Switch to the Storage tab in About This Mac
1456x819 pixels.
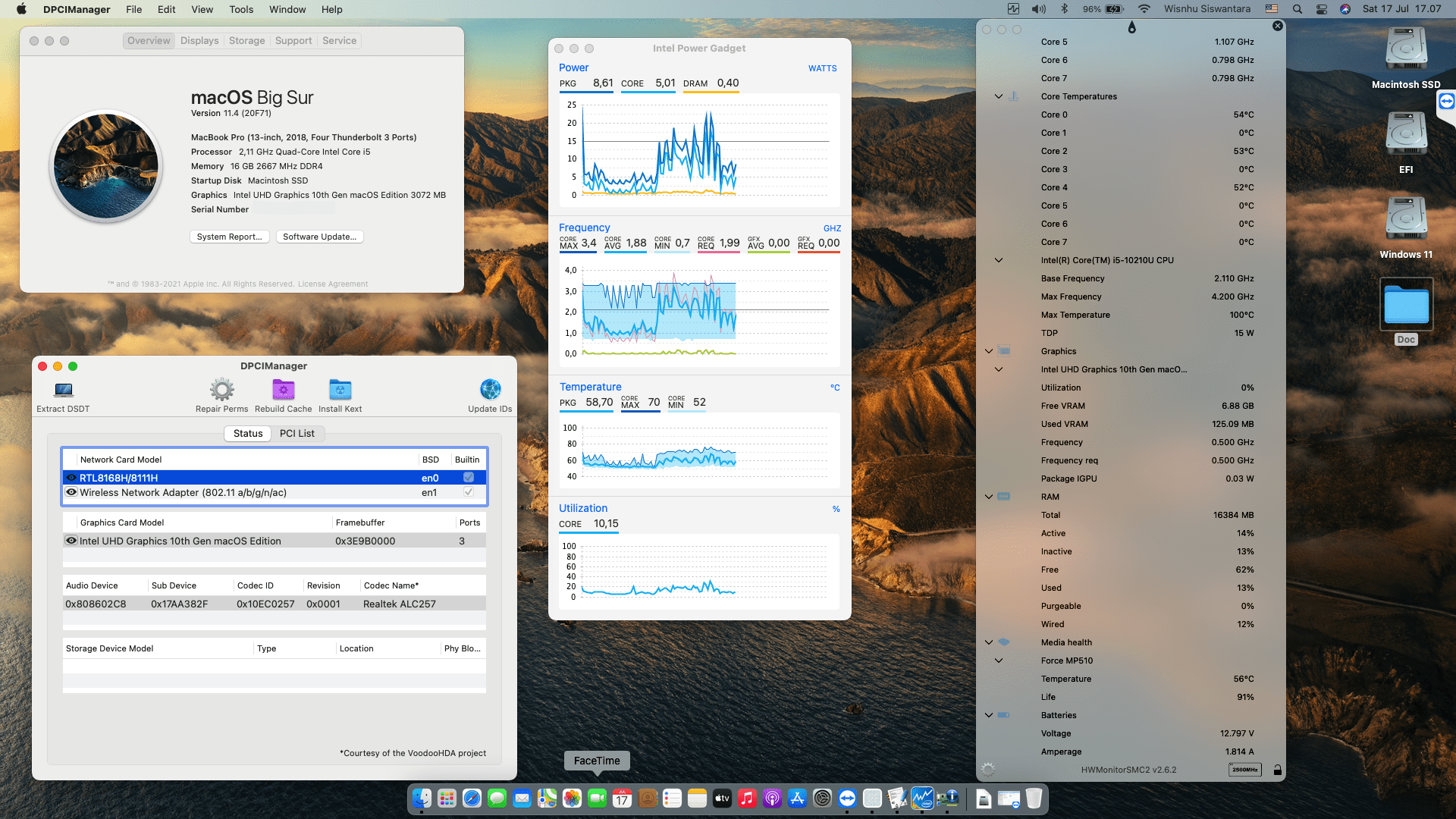[247, 41]
